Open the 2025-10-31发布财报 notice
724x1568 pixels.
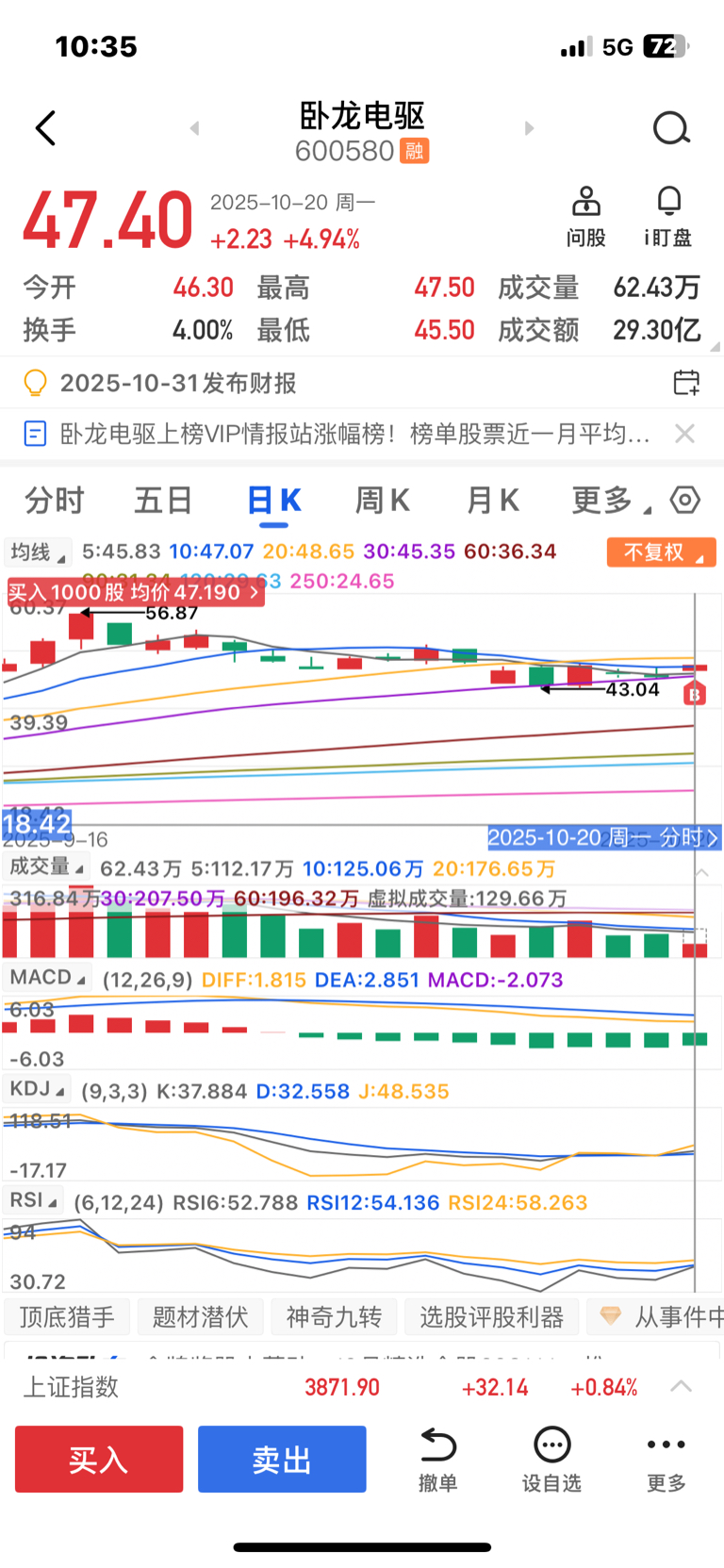click(178, 383)
